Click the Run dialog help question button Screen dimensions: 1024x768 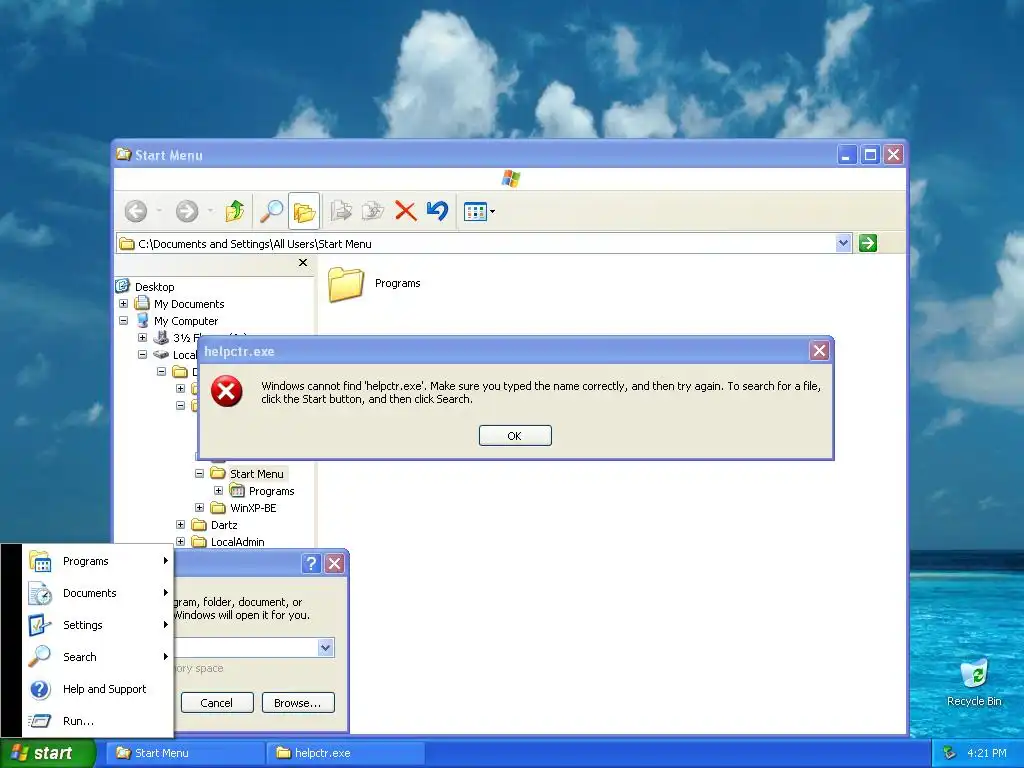tap(311, 564)
